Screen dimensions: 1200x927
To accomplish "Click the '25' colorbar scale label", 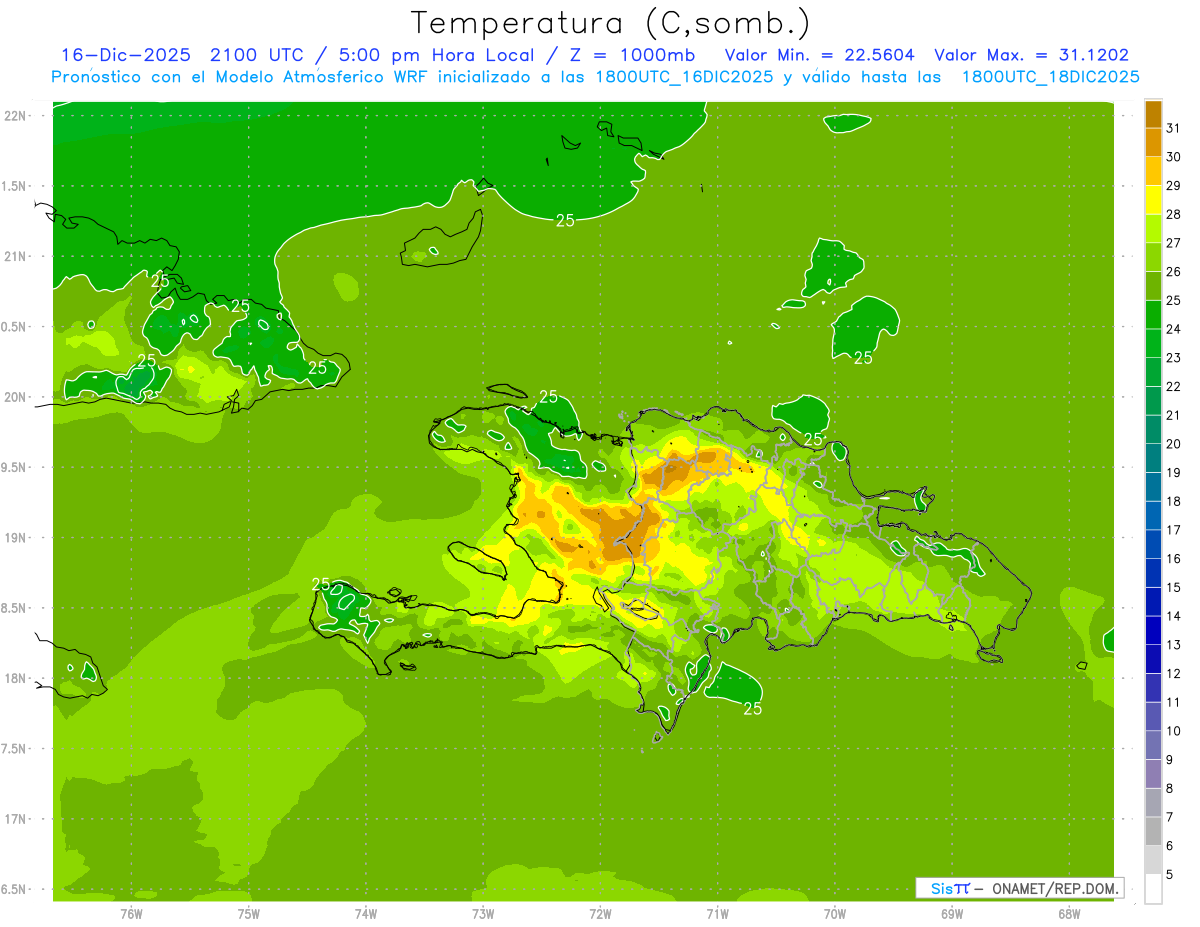I will tap(1175, 300).
